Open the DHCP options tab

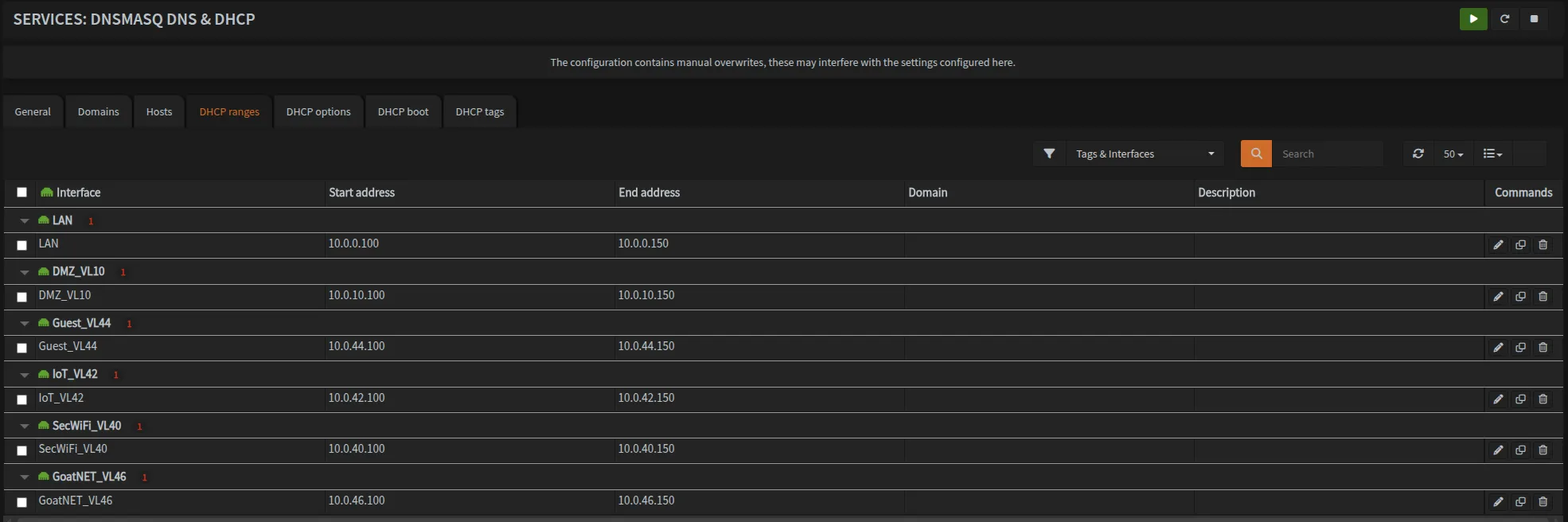pyautogui.click(x=318, y=112)
